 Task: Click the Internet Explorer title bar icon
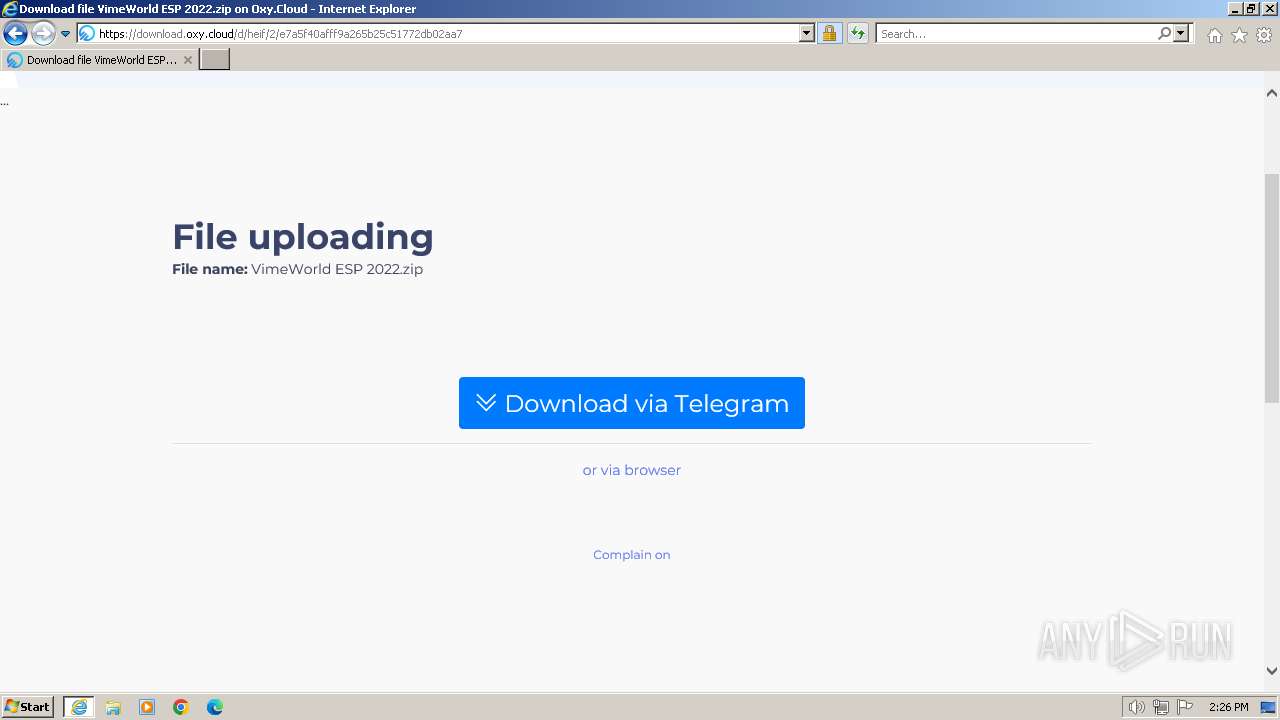point(10,8)
